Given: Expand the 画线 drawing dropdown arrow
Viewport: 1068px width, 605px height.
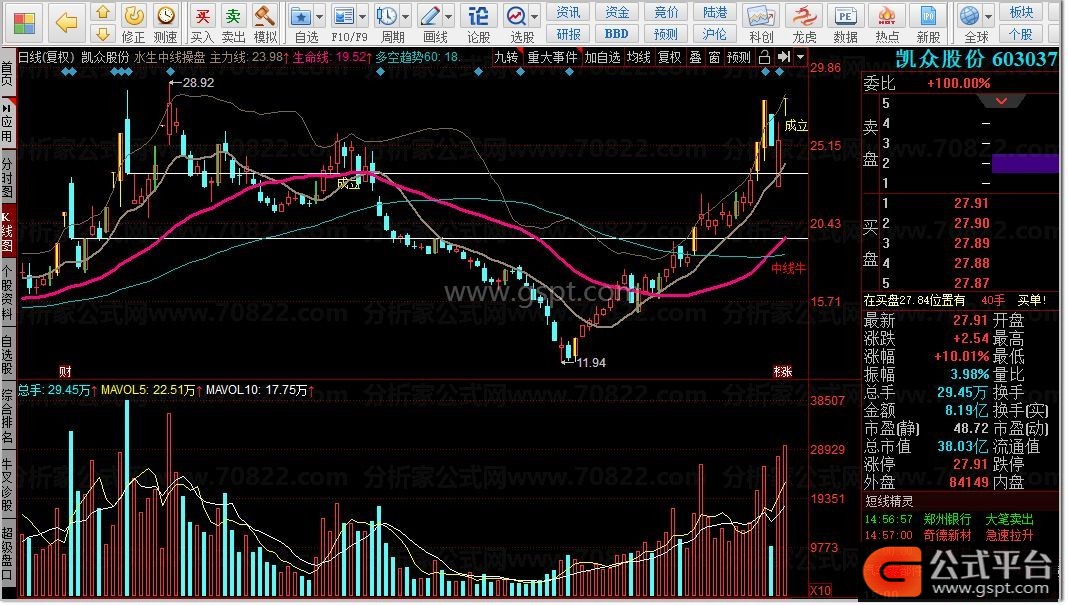Looking at the screenshot, I should click(449, 16).
